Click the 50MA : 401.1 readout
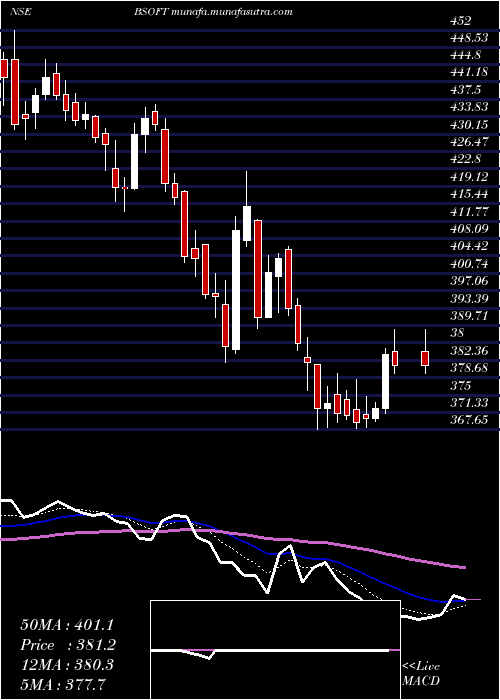 [67, 625]
